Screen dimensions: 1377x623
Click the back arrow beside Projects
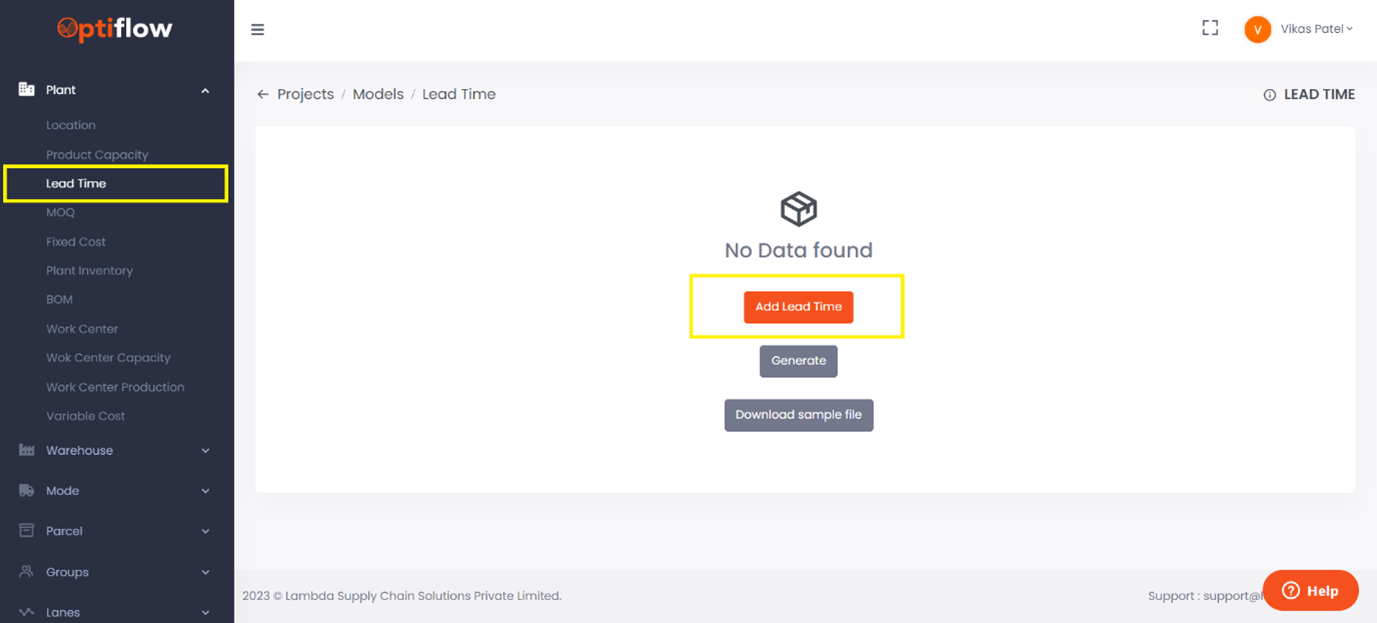[263, 94]
